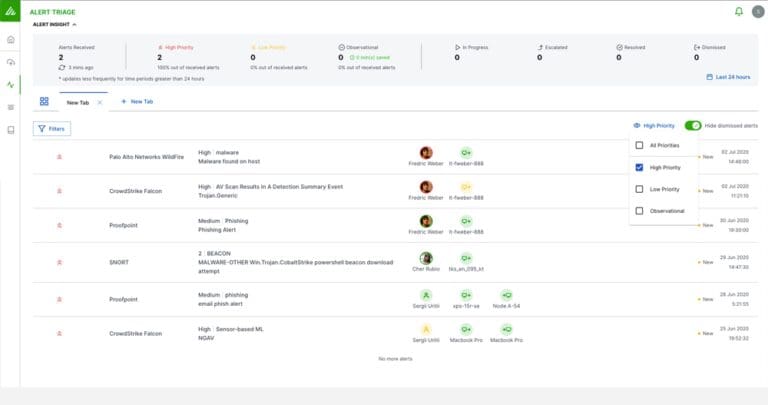The width and height of the screenshot is (768, 405).
Task: Click host icon in SNORT row
Action: pos(466,258)
